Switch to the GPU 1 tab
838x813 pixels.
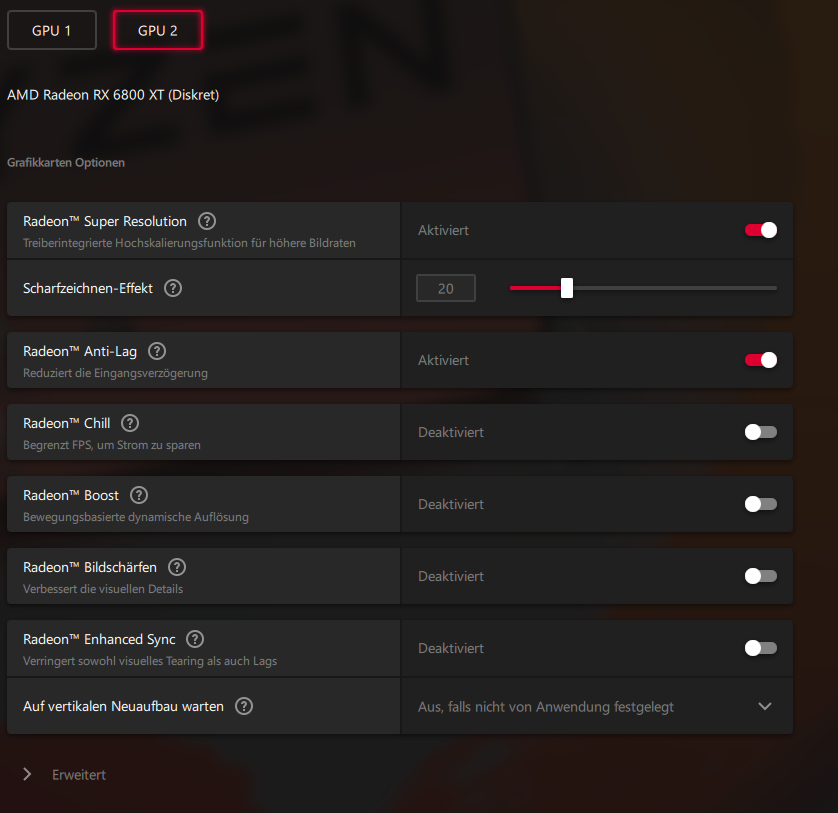[52, 30]
